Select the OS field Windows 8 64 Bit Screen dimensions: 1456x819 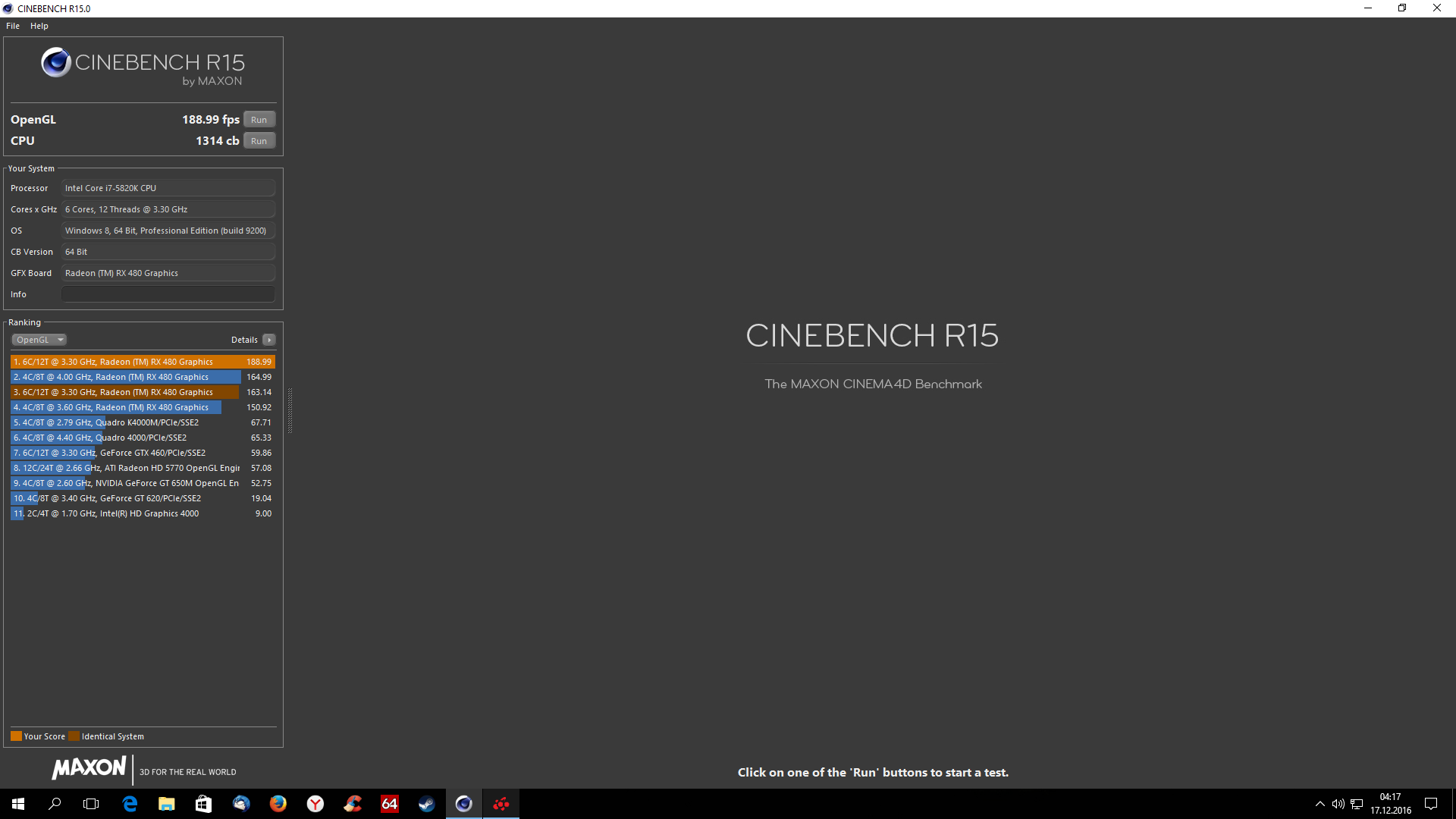[168, 231]
